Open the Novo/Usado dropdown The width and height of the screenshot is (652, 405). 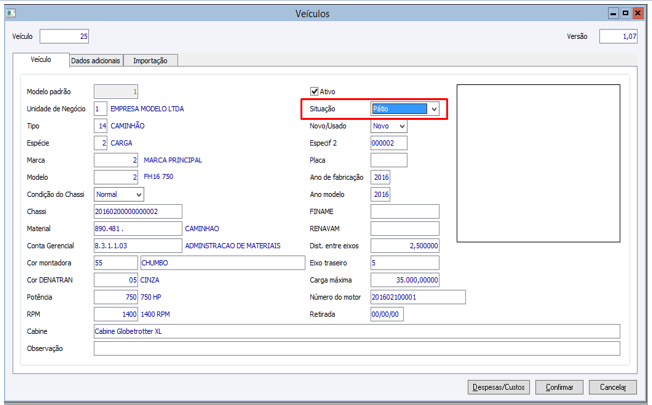tap(389, 126)
